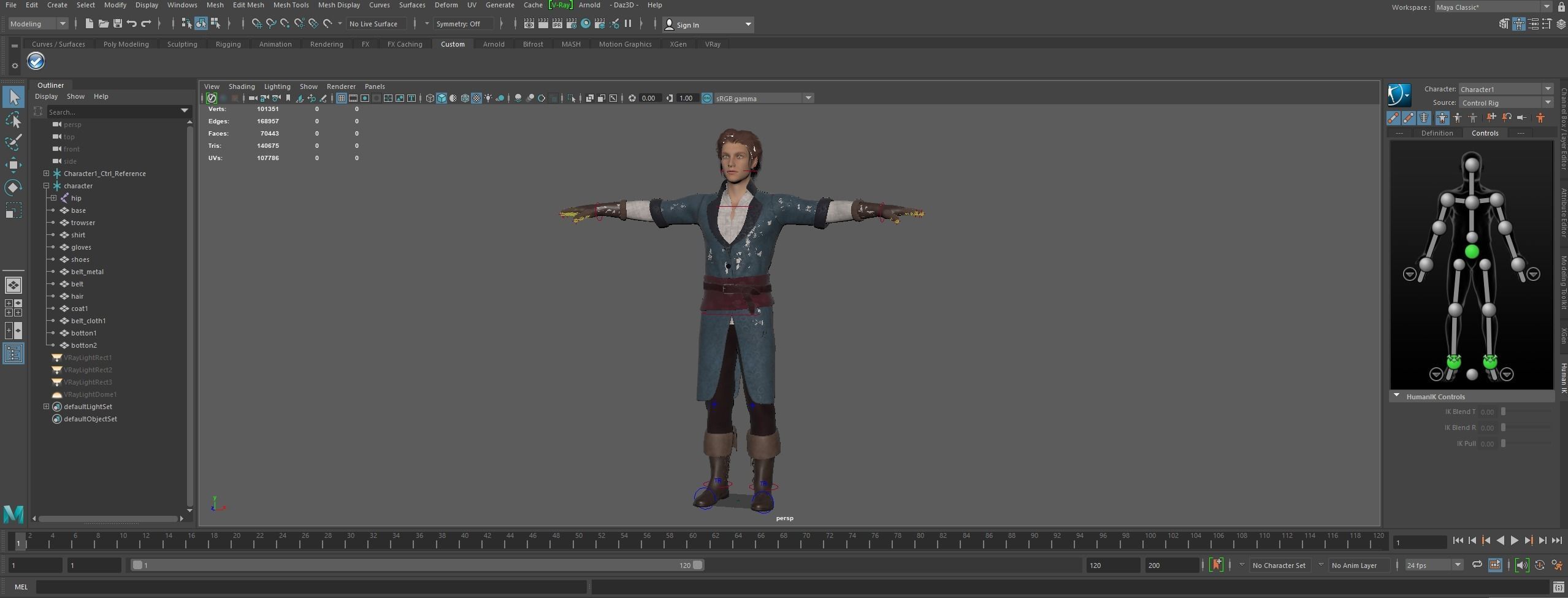Click the Snap to grids icon

257,24
